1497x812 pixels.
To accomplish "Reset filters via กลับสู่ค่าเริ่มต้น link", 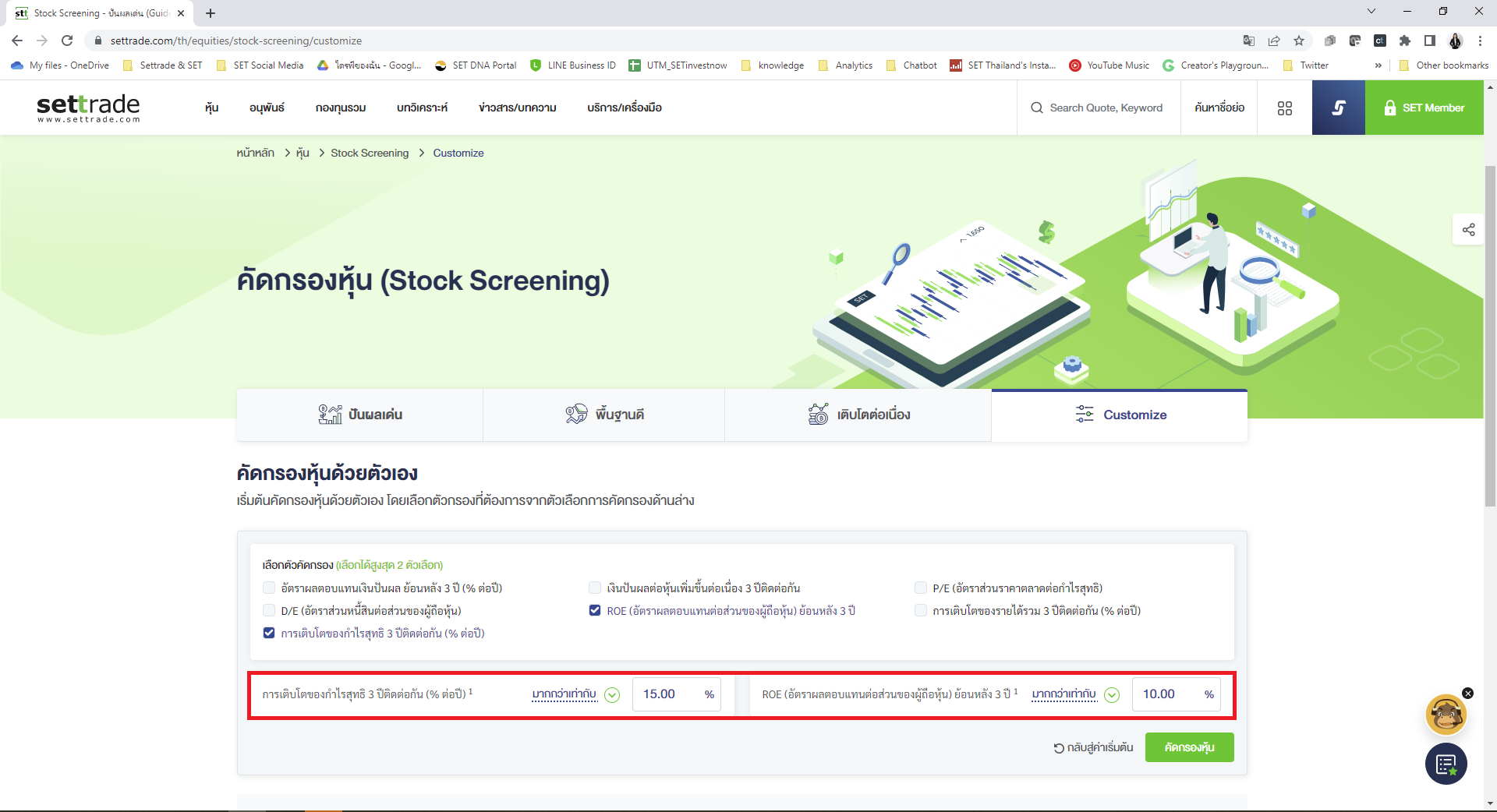I will (1092, 747).
